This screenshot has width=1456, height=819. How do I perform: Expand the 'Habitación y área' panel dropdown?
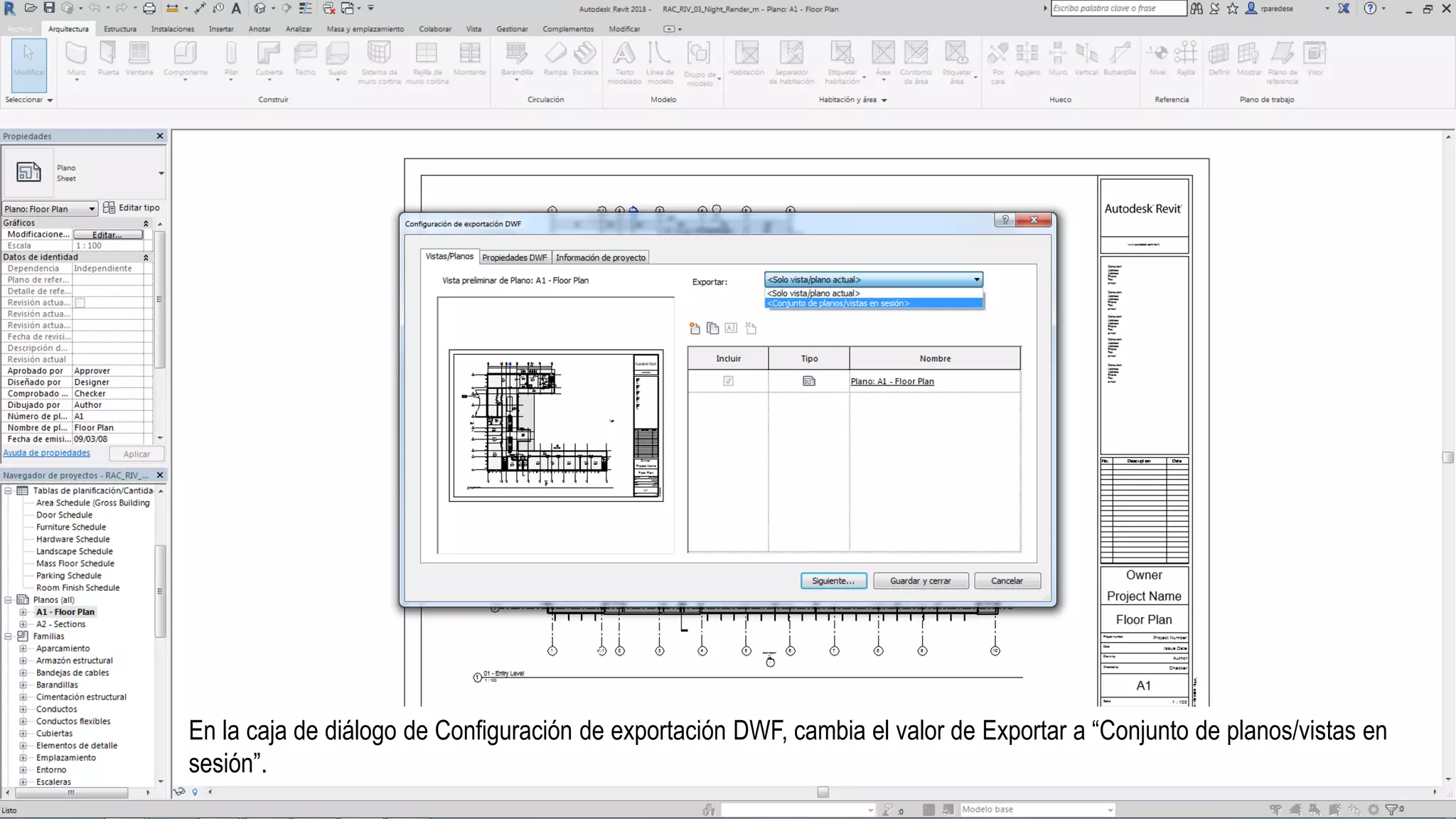pyautogui.click(x=853, y=100)
